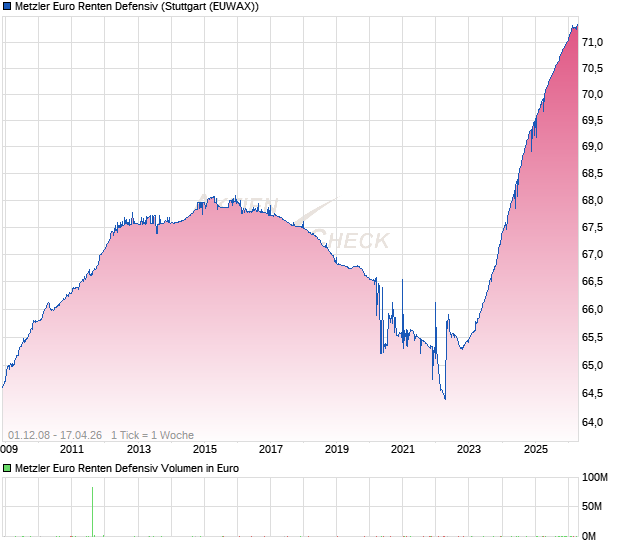620x546 pixels.
Task: Select the 2015 label on the time axis
Action: click(x=204, y=449)
